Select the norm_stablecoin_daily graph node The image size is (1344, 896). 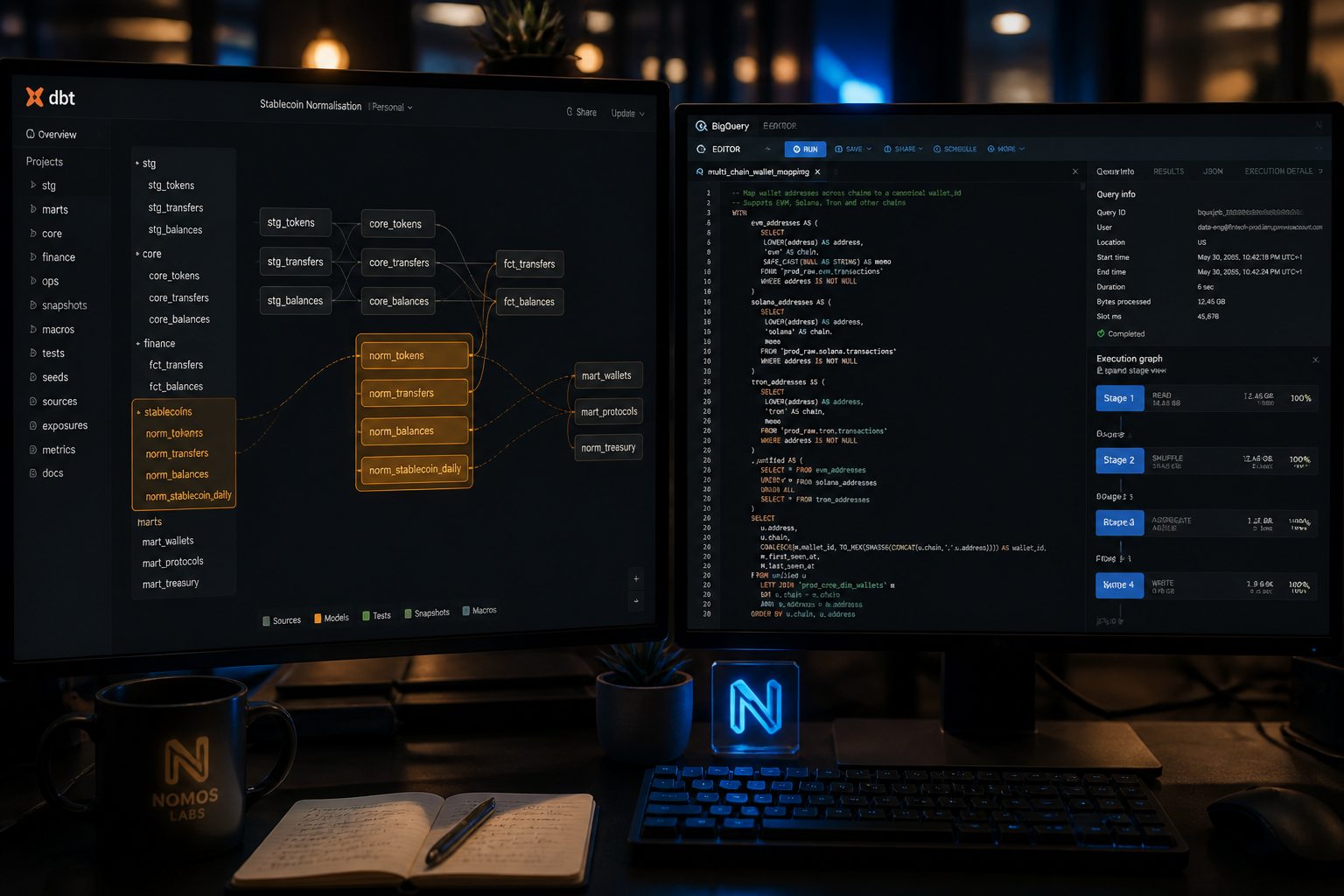[415, 469]
